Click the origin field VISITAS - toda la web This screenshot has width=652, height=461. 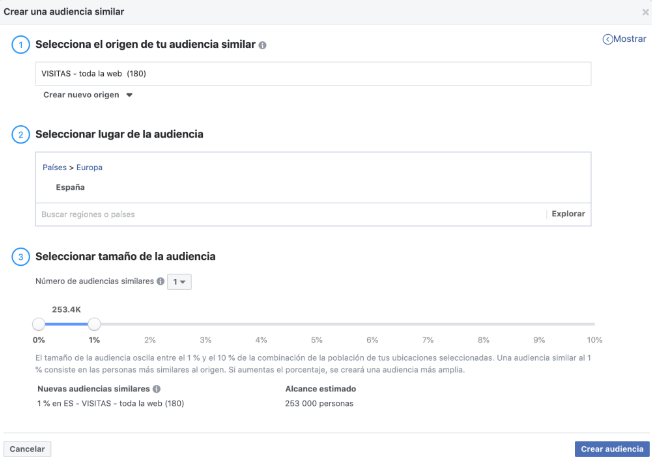[312, 74]
